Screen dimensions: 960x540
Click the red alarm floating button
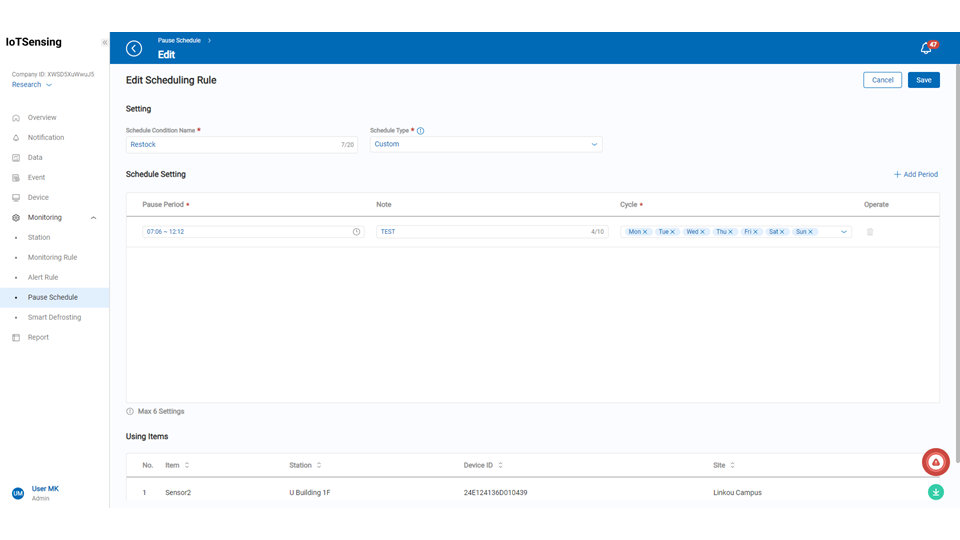coord(935,461)
